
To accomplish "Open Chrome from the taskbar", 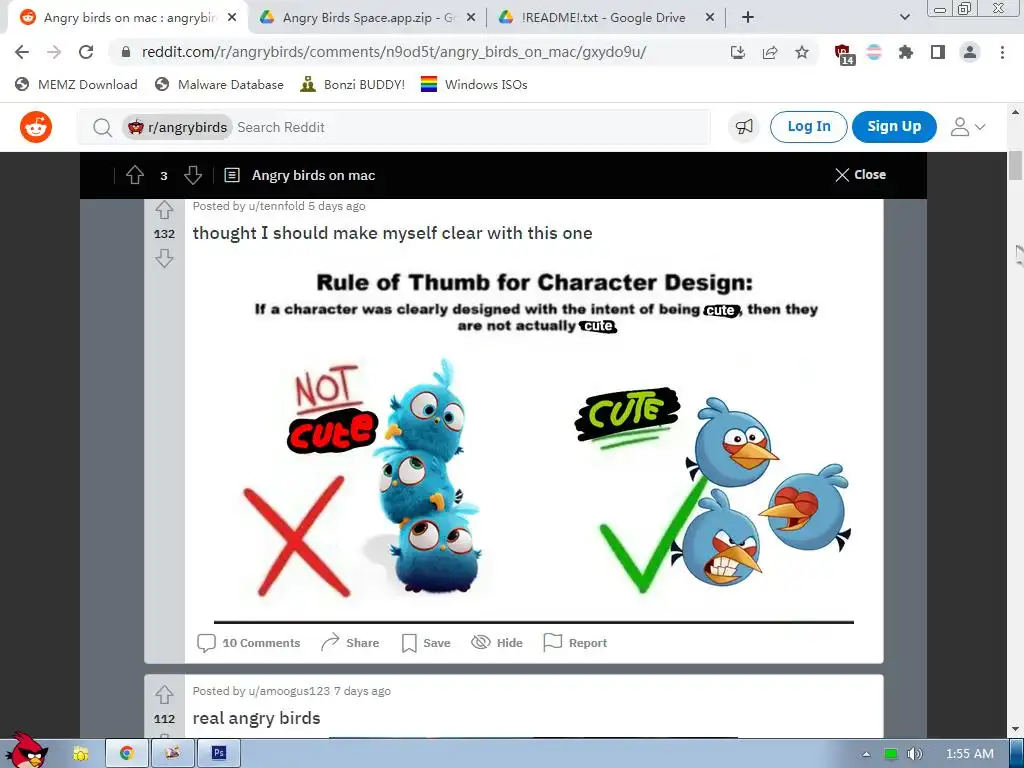I will coord(126,754).
